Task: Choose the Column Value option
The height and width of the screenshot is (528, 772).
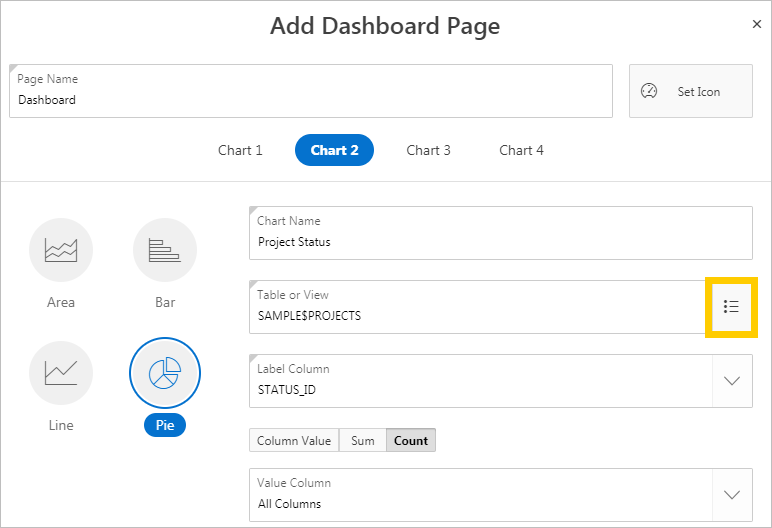Action: pos(294,440)
